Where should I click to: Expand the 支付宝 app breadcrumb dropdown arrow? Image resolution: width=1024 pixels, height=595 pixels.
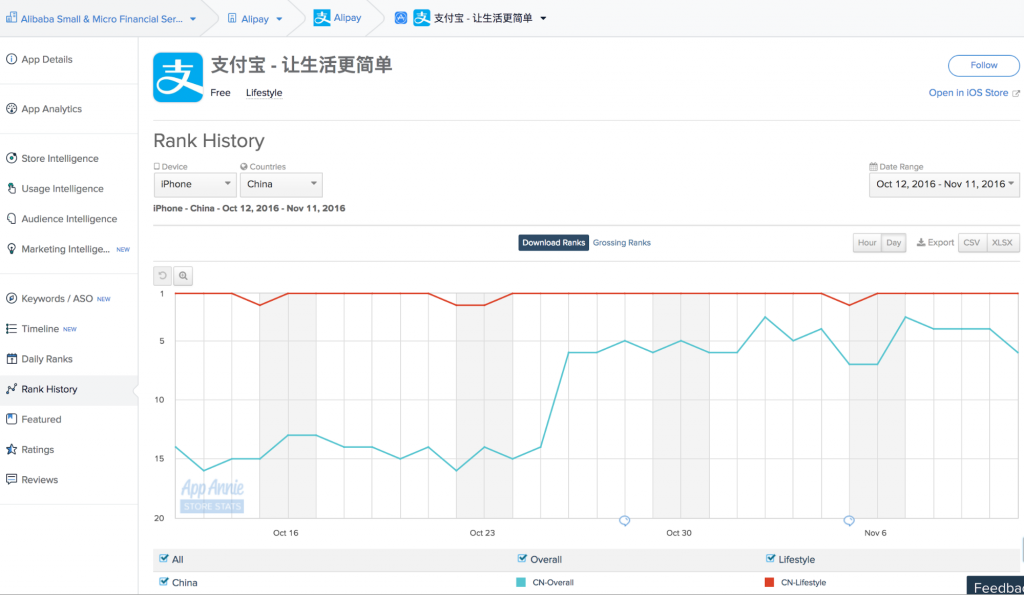click(543, 18)
